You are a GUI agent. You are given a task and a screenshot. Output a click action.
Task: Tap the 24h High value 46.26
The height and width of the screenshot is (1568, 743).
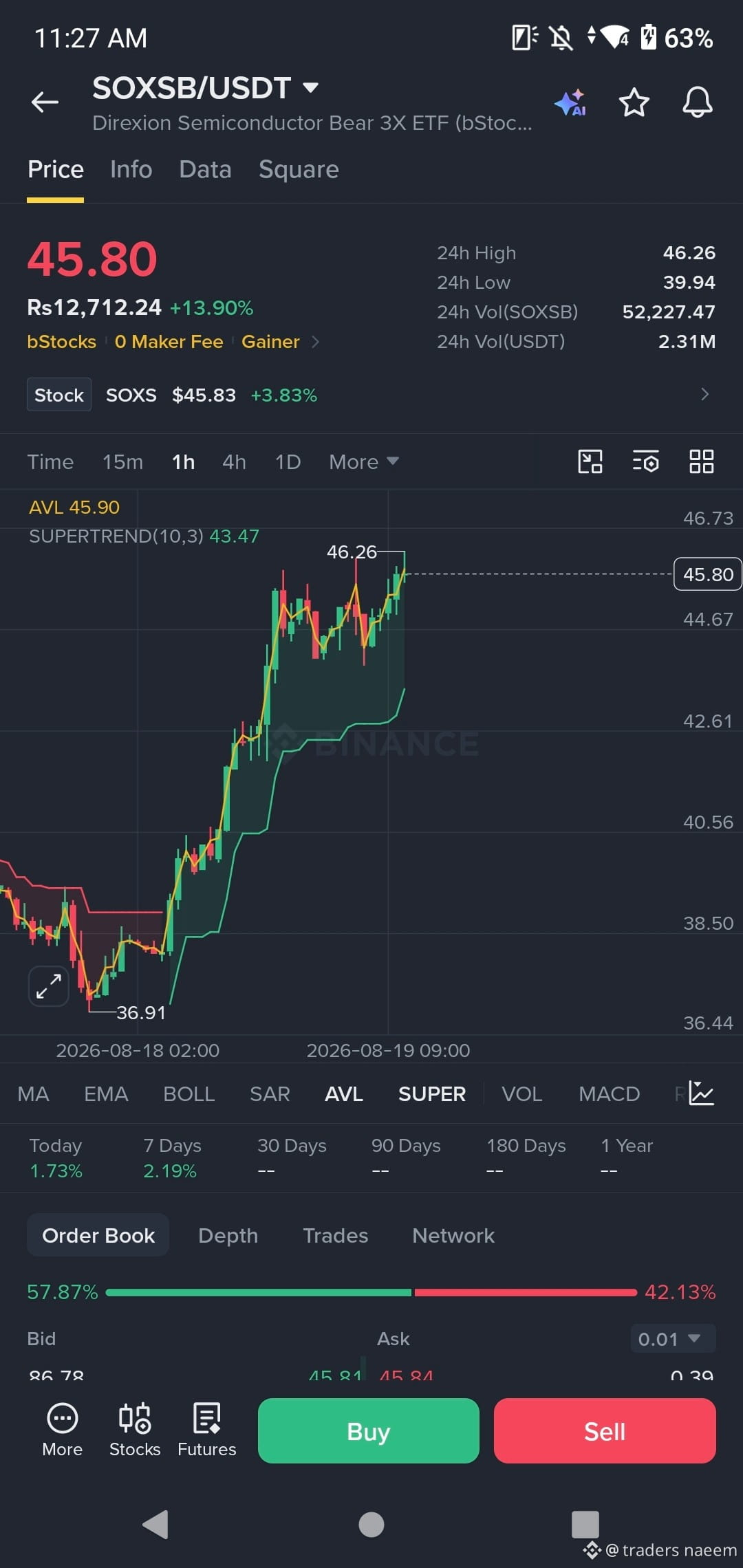point(689,253)
